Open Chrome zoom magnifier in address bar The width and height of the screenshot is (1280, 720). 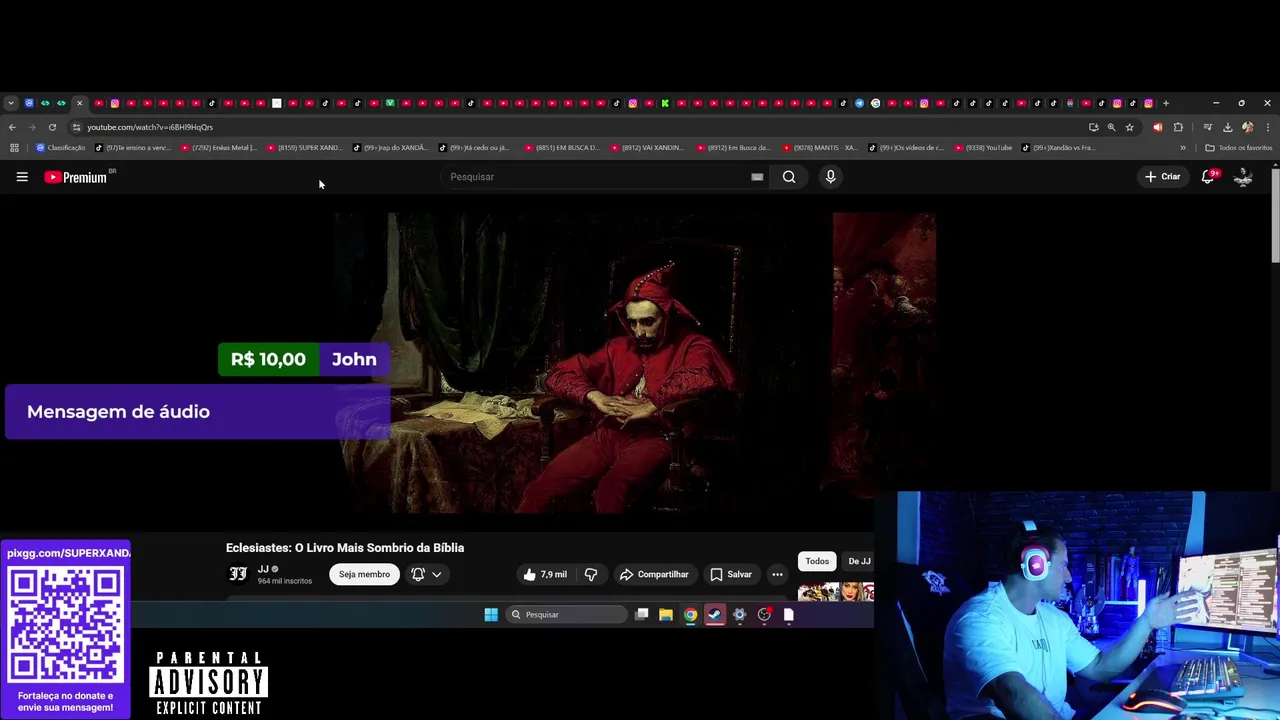(x=1111, y=127)
